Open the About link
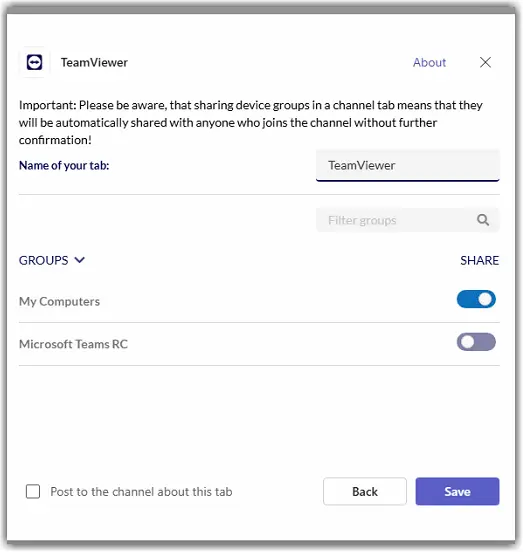Image resolution: width=523 pixels, height=552 pixels. (x=429, y=62)
